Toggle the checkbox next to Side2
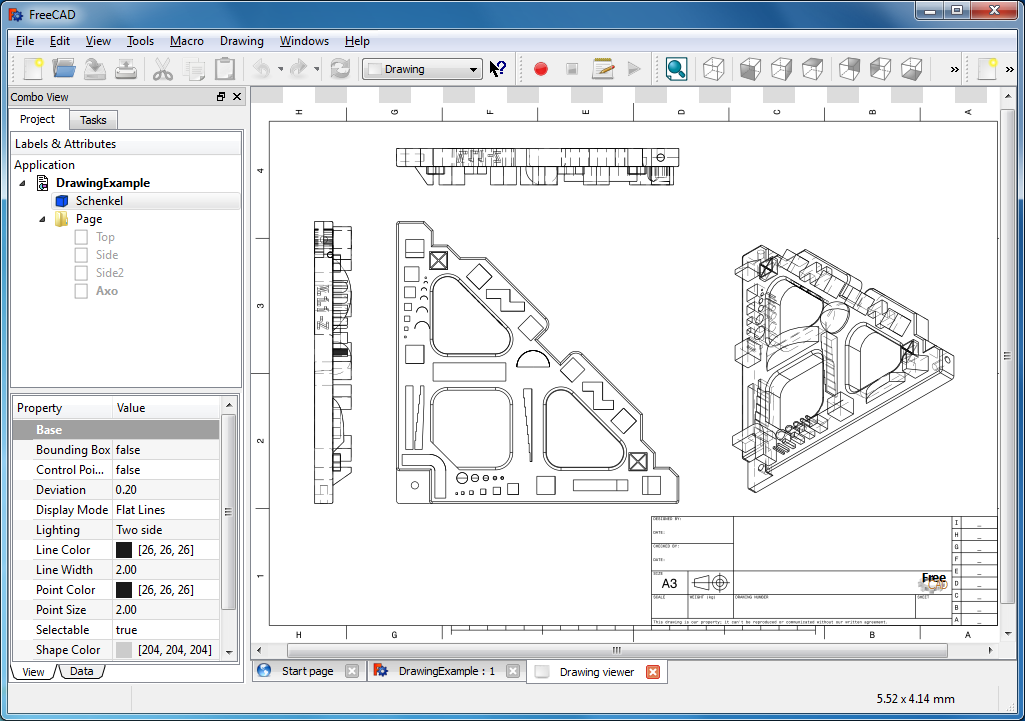 pos(80,273)
